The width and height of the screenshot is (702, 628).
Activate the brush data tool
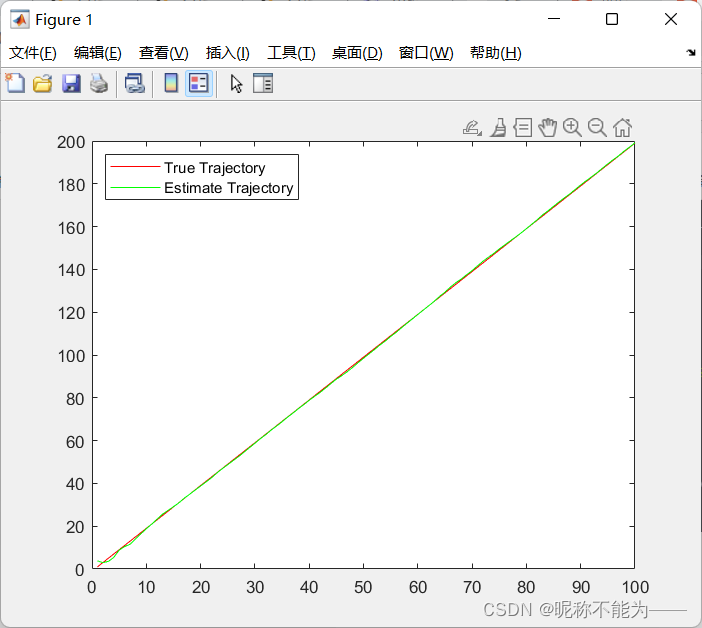[x=498, y=128]
